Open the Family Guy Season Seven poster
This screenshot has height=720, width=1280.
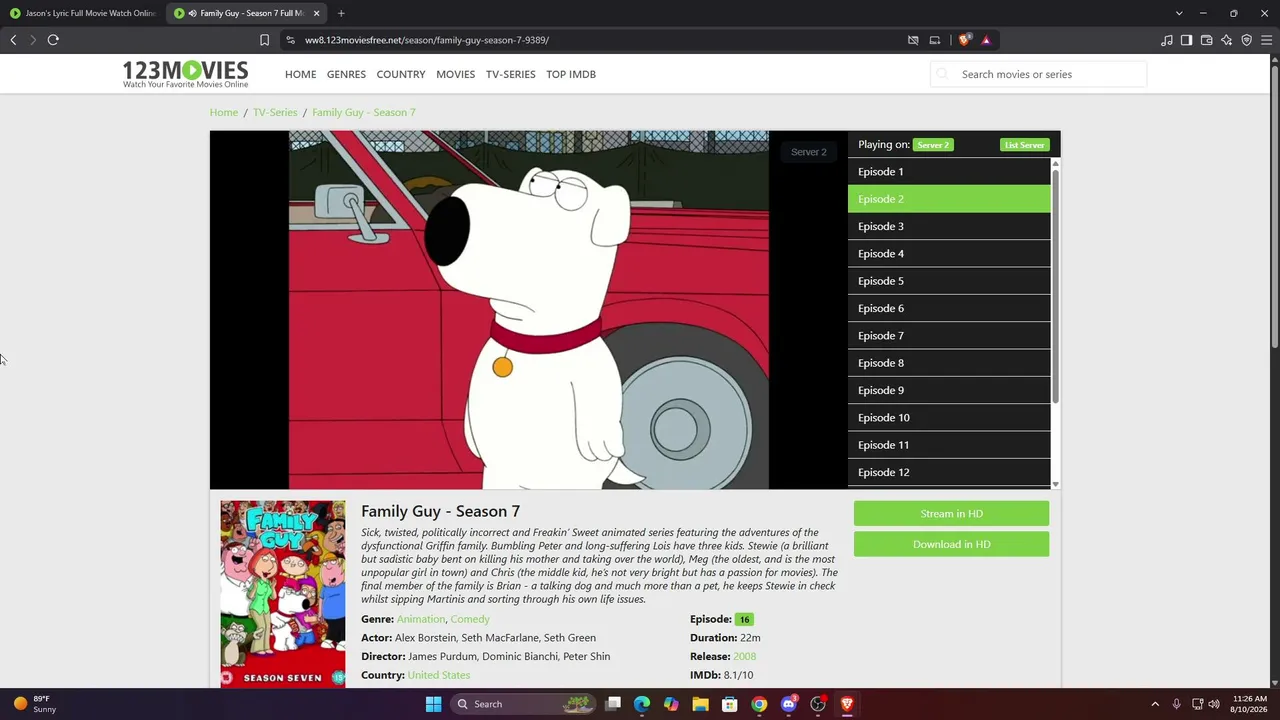[x=283, y=594]
